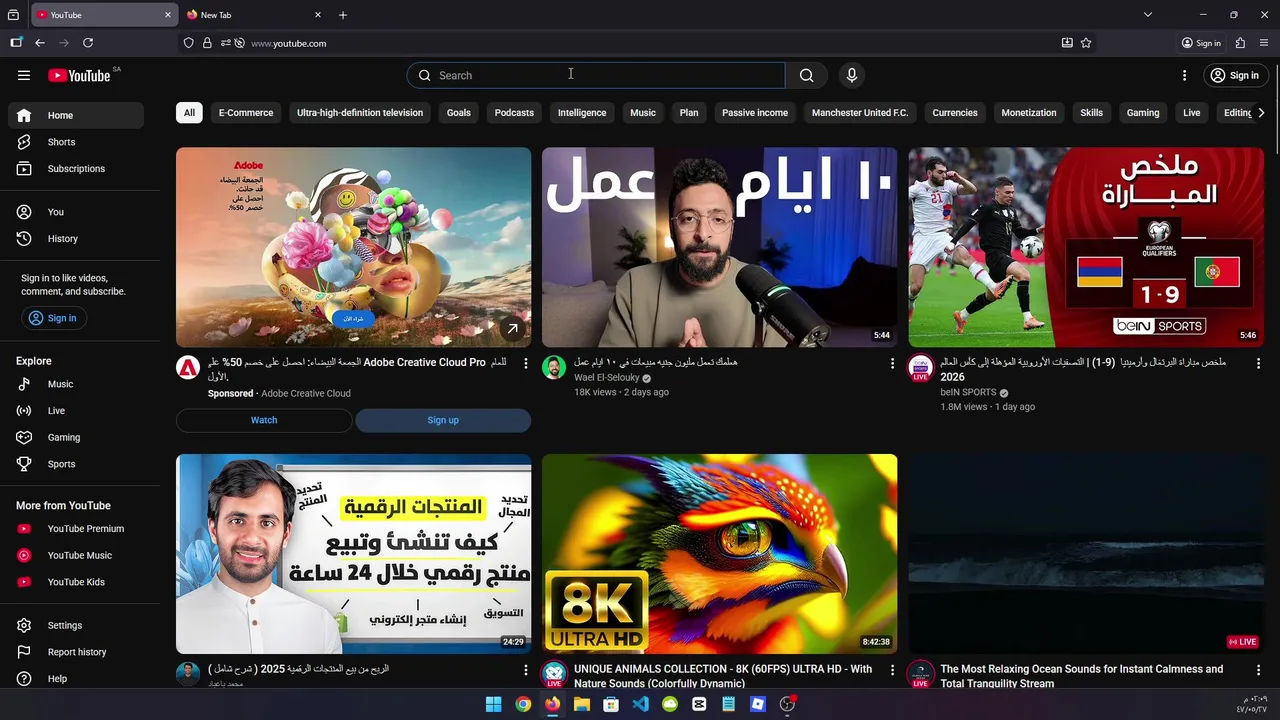Select the Podcasts filter chip

click(514, 113)
